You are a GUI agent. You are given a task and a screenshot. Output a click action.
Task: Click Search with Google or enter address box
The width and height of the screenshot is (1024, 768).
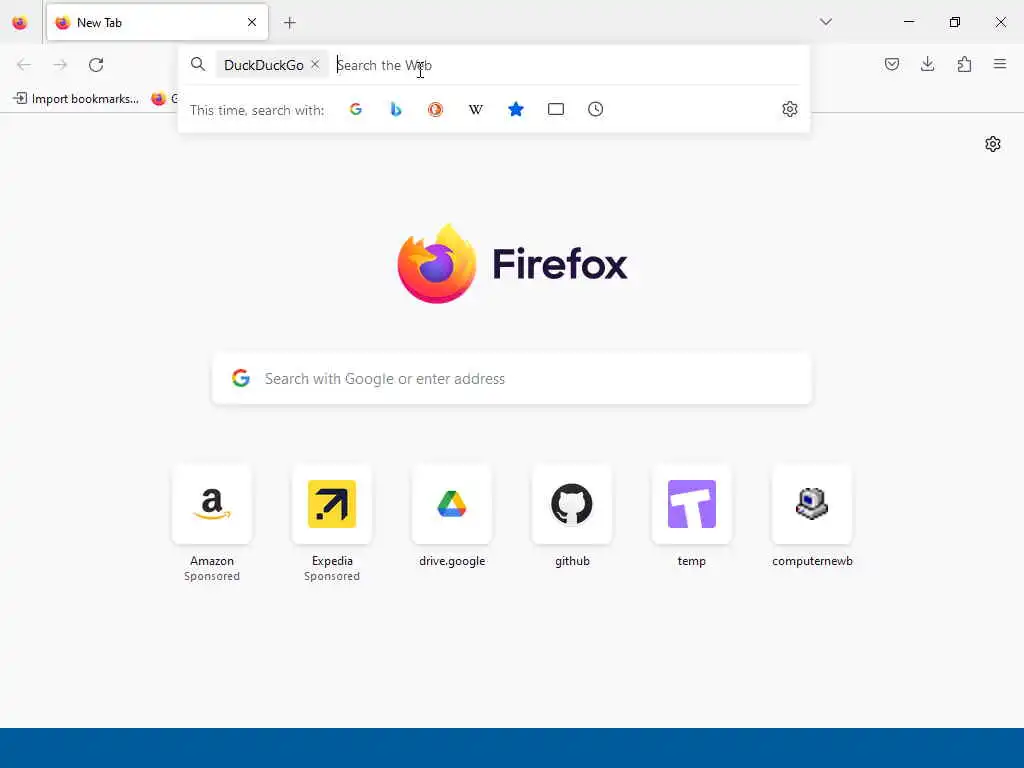[x=512, y=379]
